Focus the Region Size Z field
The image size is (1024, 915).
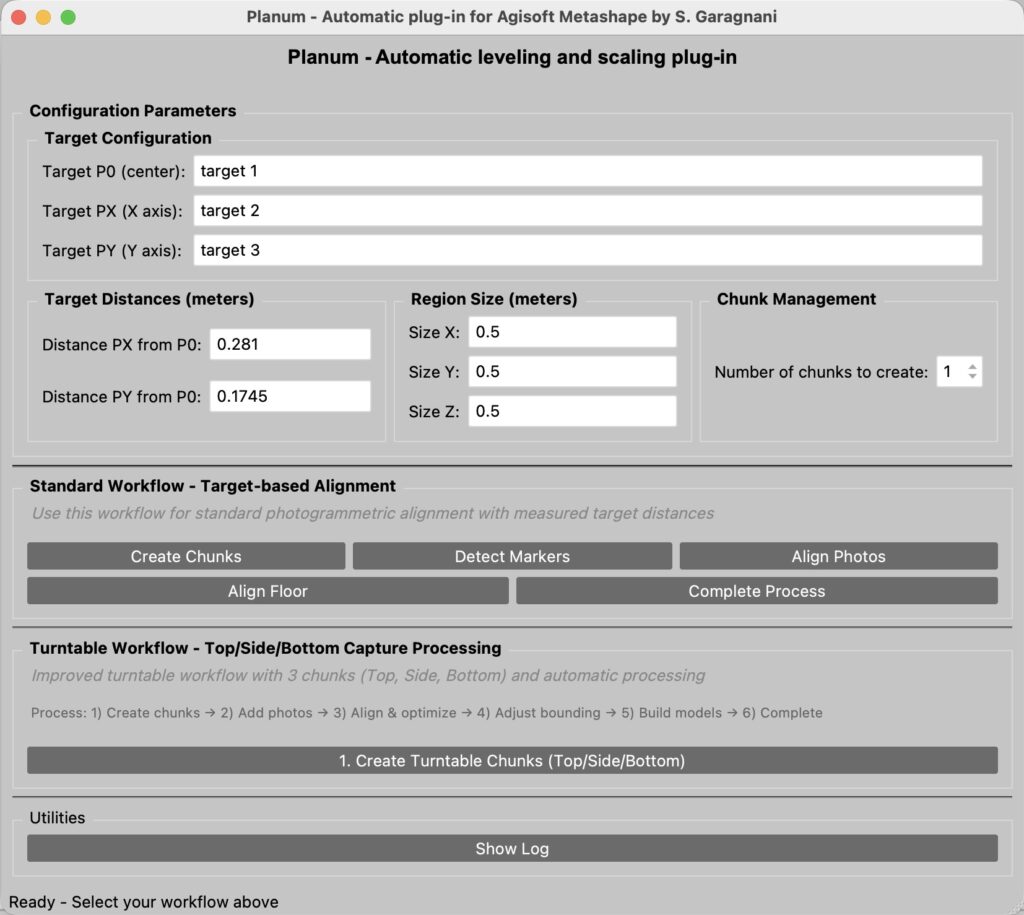(x=572, y=411)
